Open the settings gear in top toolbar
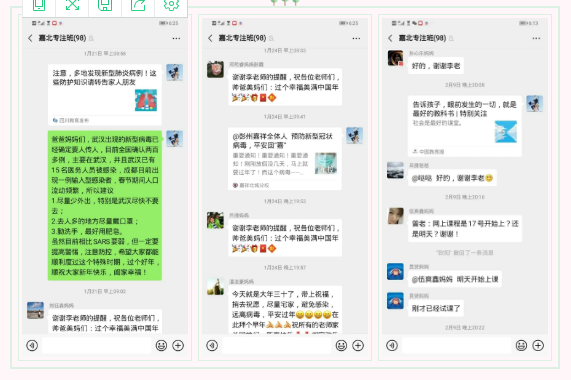Screen dimensions: 571x380 [171, 5]
